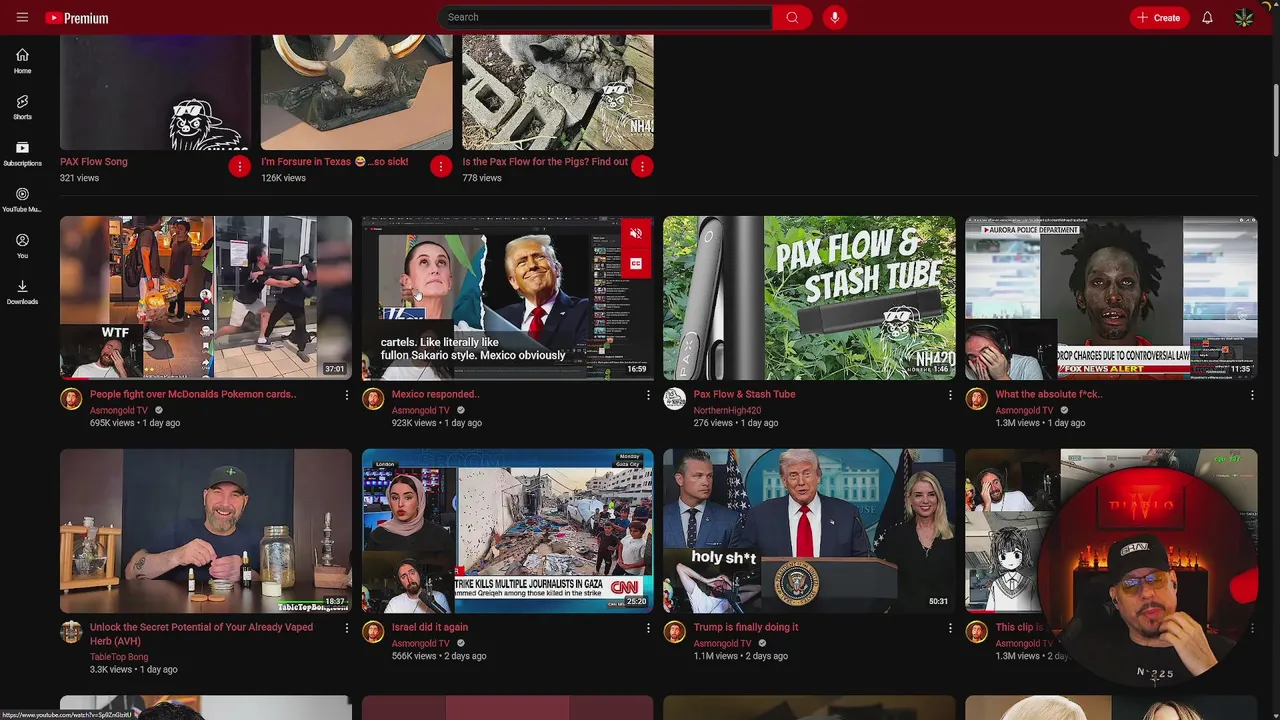Play the Mexico responded video thumbnail

pos(508,298)
